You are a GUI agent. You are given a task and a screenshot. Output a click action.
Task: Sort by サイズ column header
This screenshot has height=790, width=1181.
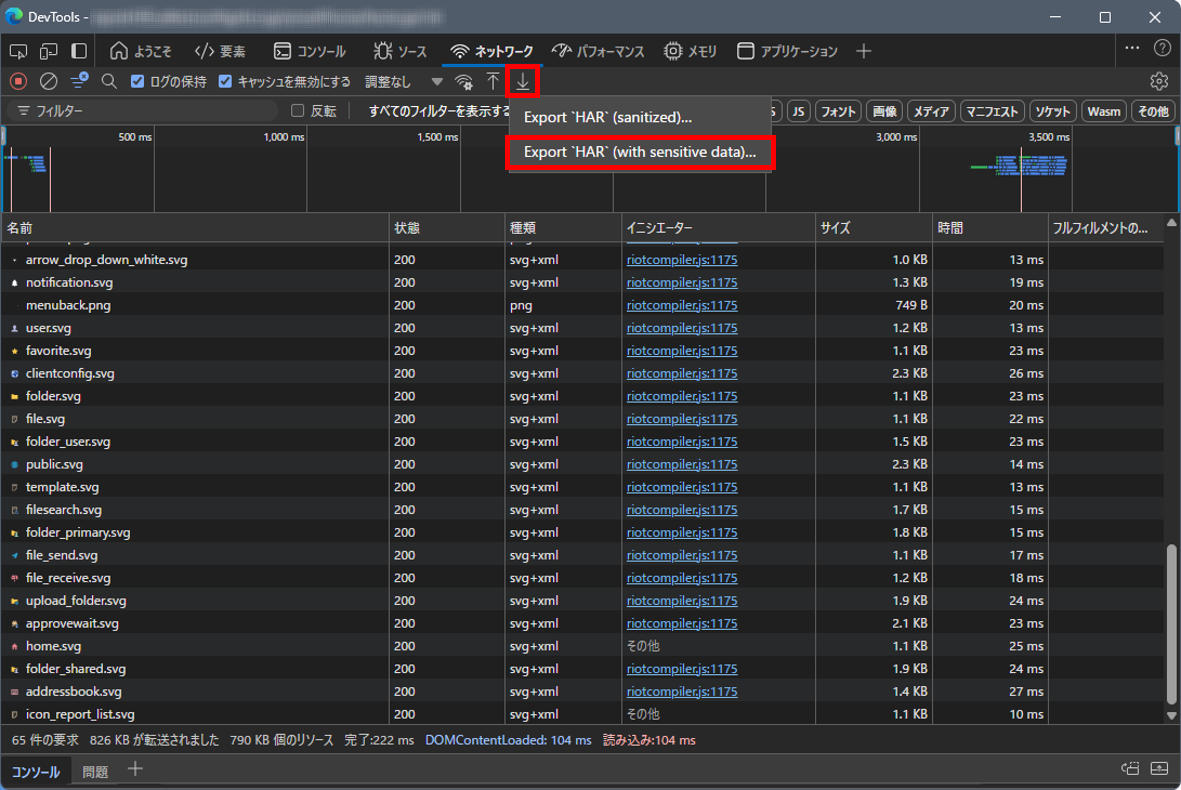874,227
